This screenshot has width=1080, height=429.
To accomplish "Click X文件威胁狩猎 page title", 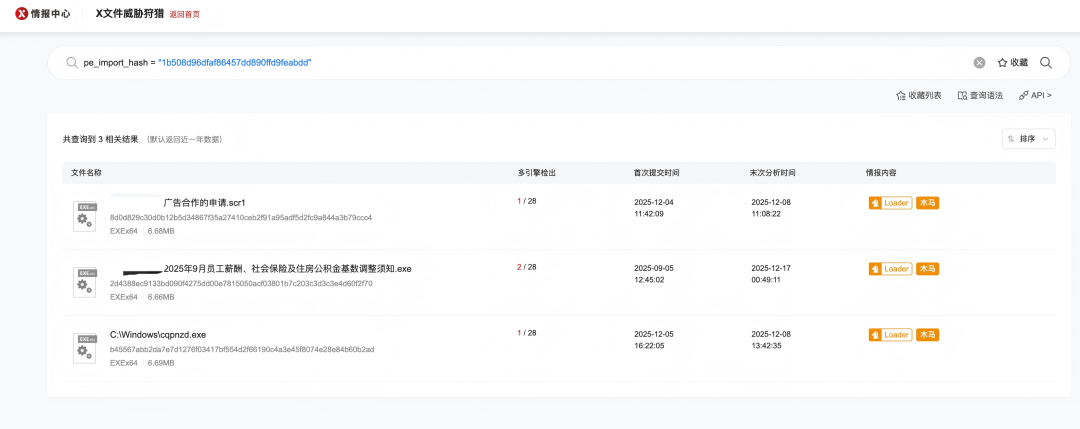I will point(129,14).
